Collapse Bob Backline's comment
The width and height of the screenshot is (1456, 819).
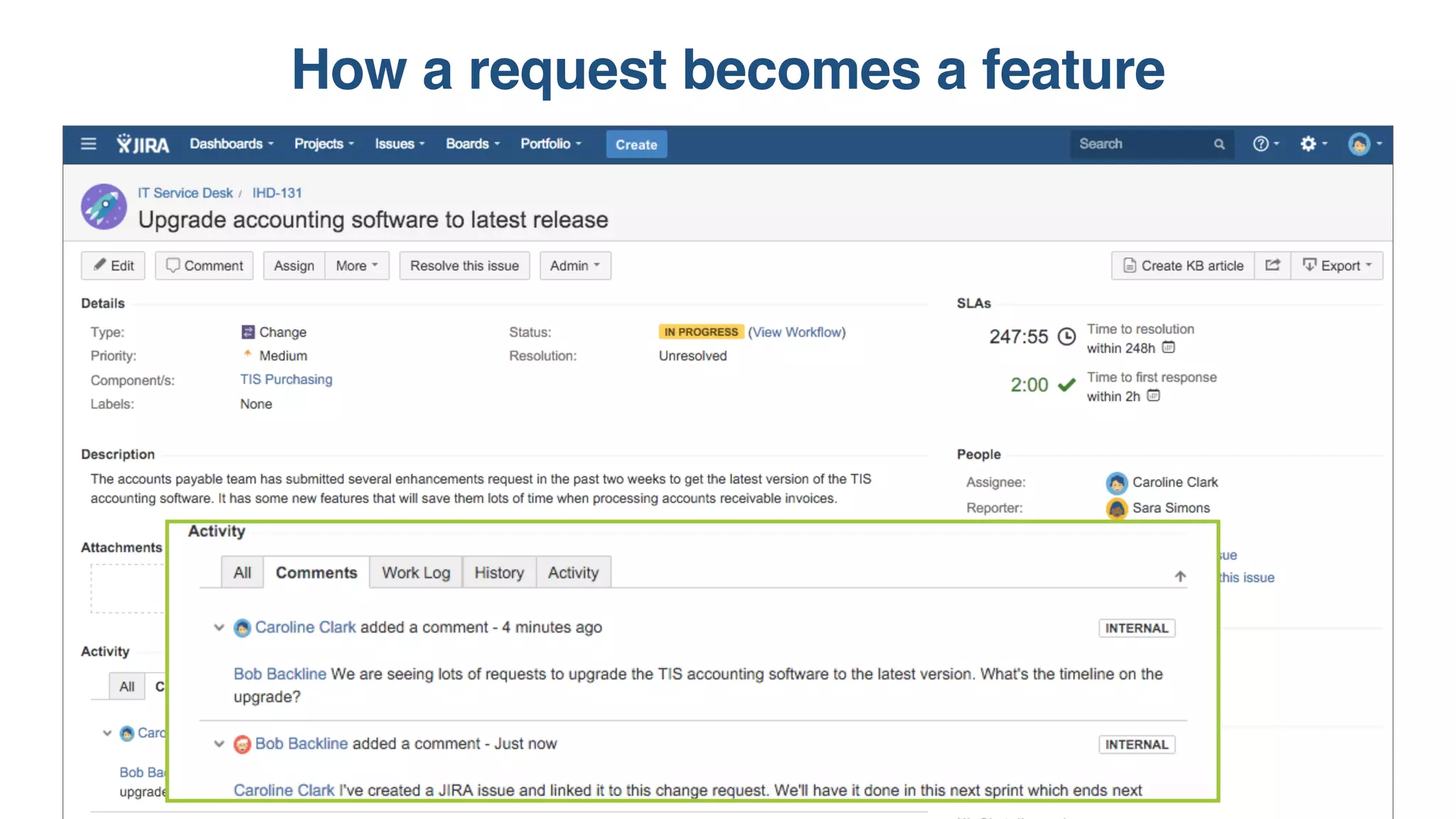(x=219, y=744)
